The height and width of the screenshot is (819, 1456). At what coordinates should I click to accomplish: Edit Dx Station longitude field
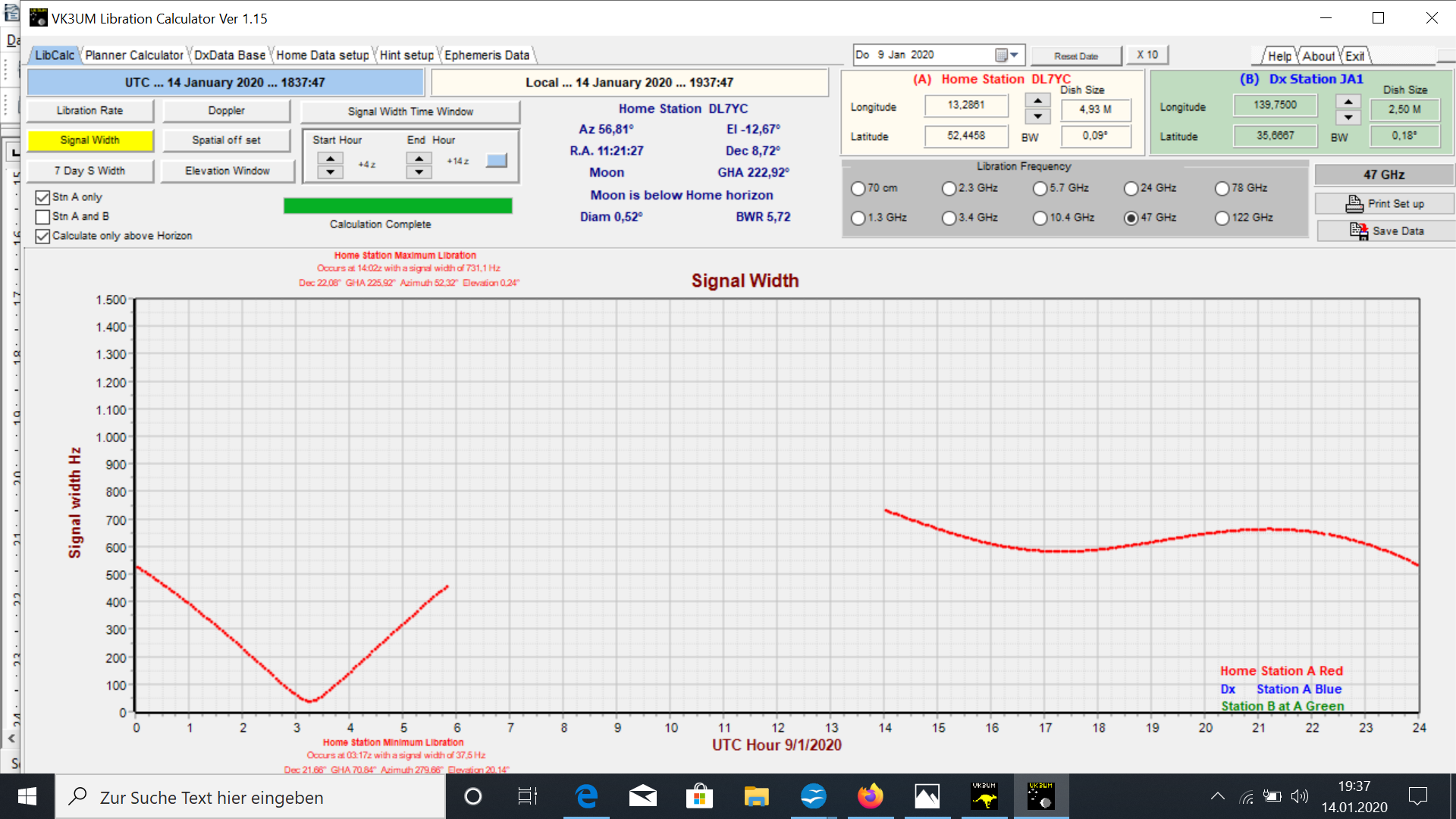pos(1275,105)
